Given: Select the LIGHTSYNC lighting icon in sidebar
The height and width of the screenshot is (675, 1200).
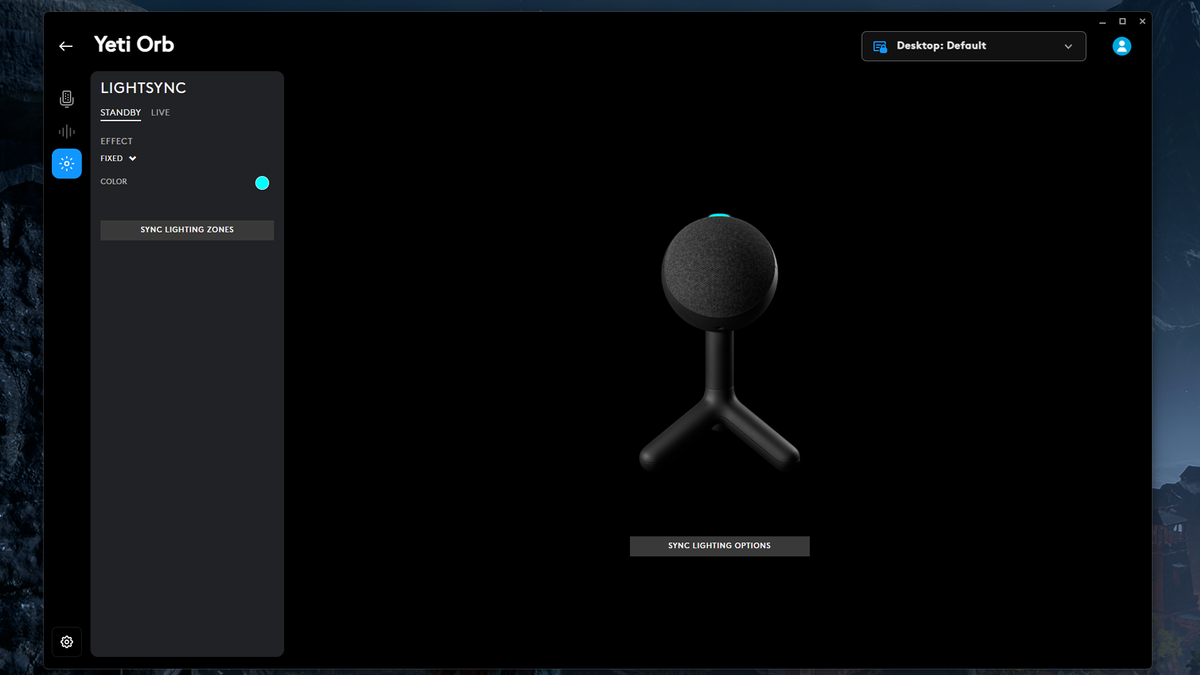Looking at the screenshot, I should [x=66, y=163].
